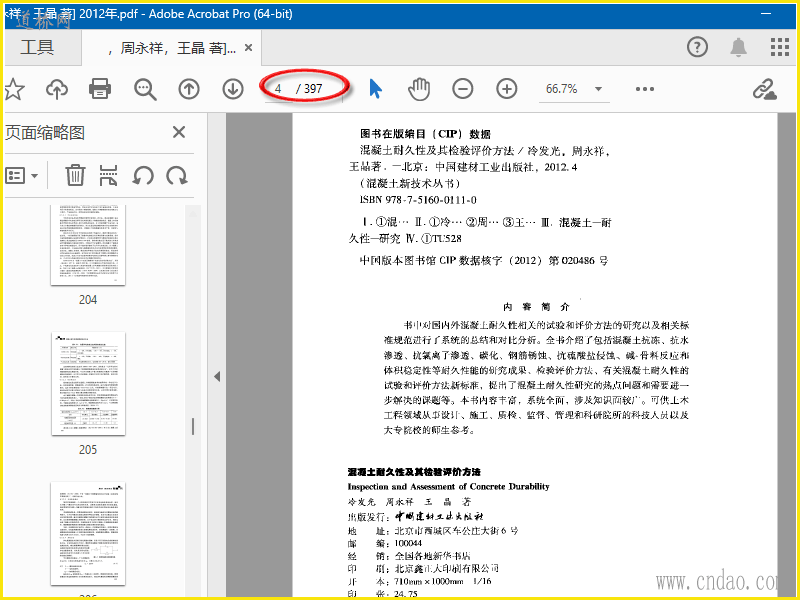Click the current page number field
The width and height of the screenshot is (800, 600).
click(x=278, y=89)
